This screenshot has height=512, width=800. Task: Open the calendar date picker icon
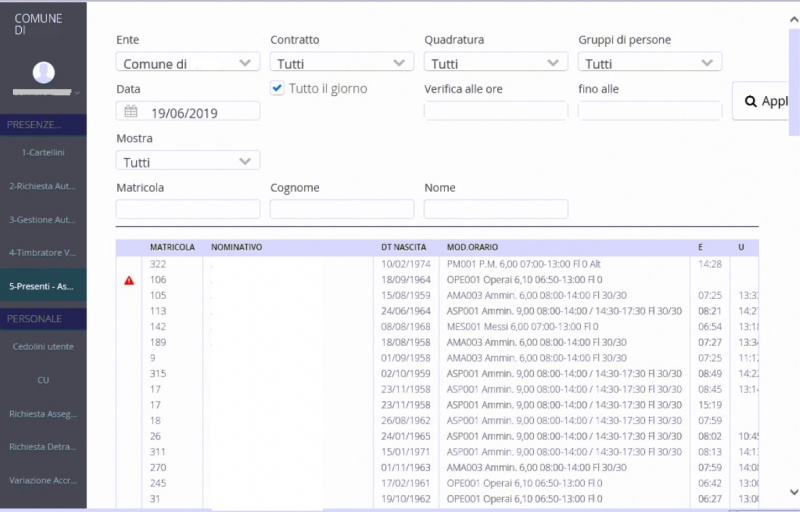point(130,111)
